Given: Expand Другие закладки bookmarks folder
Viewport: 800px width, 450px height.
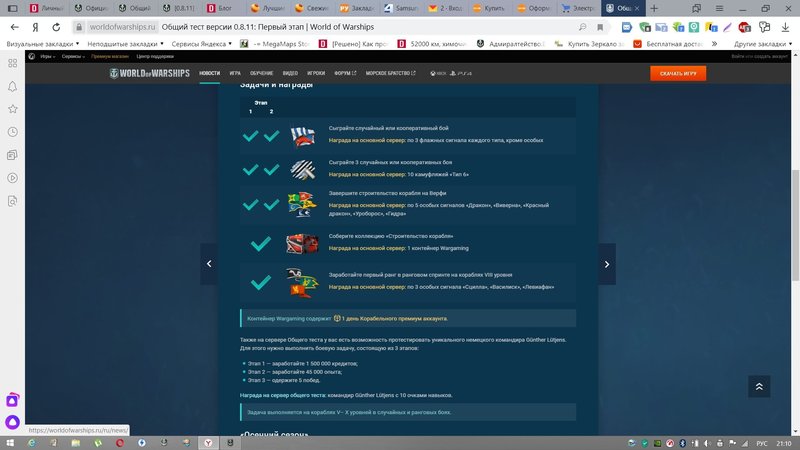Looking at the screenshot, I should (x=763, y=44).
